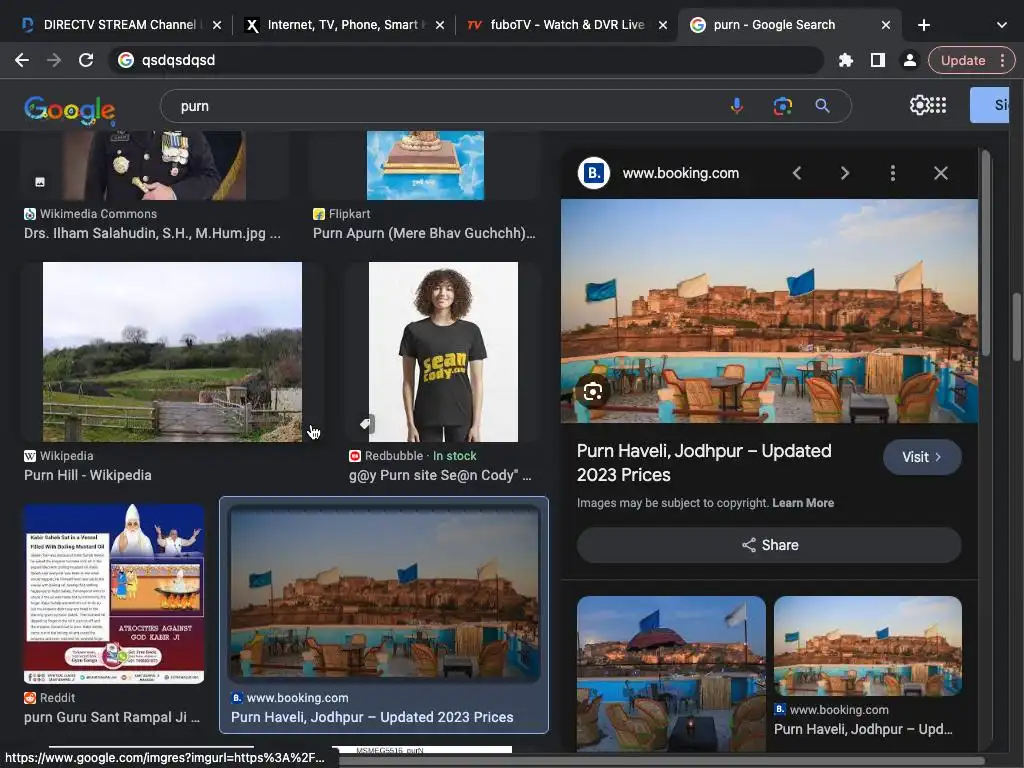Click the address bar showing qsdqsdqsd

coord(467,60)
